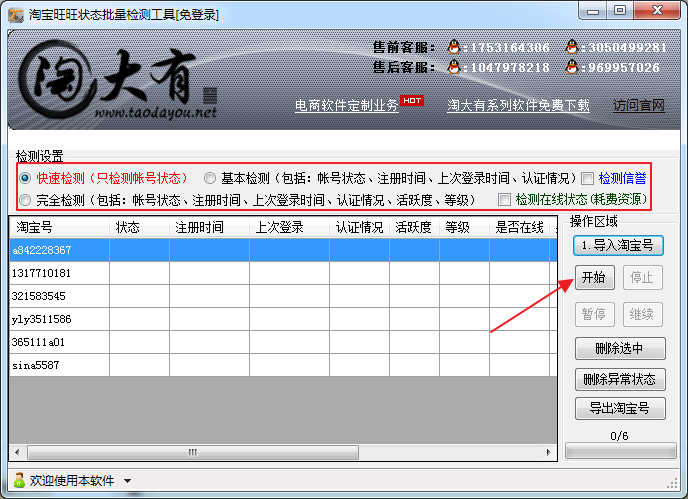Select the 基本检测 radio option
The width and height of the screenshot is (688, 499).
[x=210, y=178]
